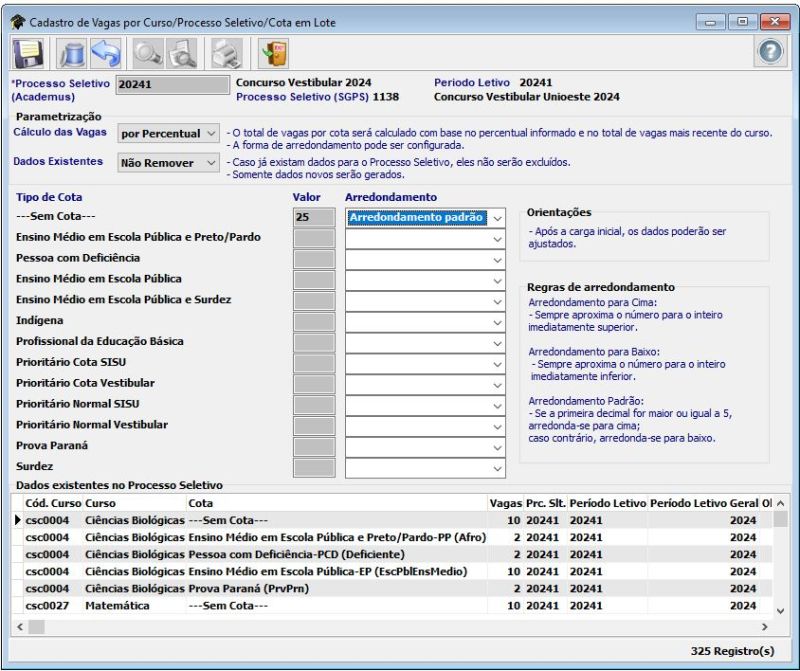
Task: Click the Sem Cota Valor field
Action: 314,216
